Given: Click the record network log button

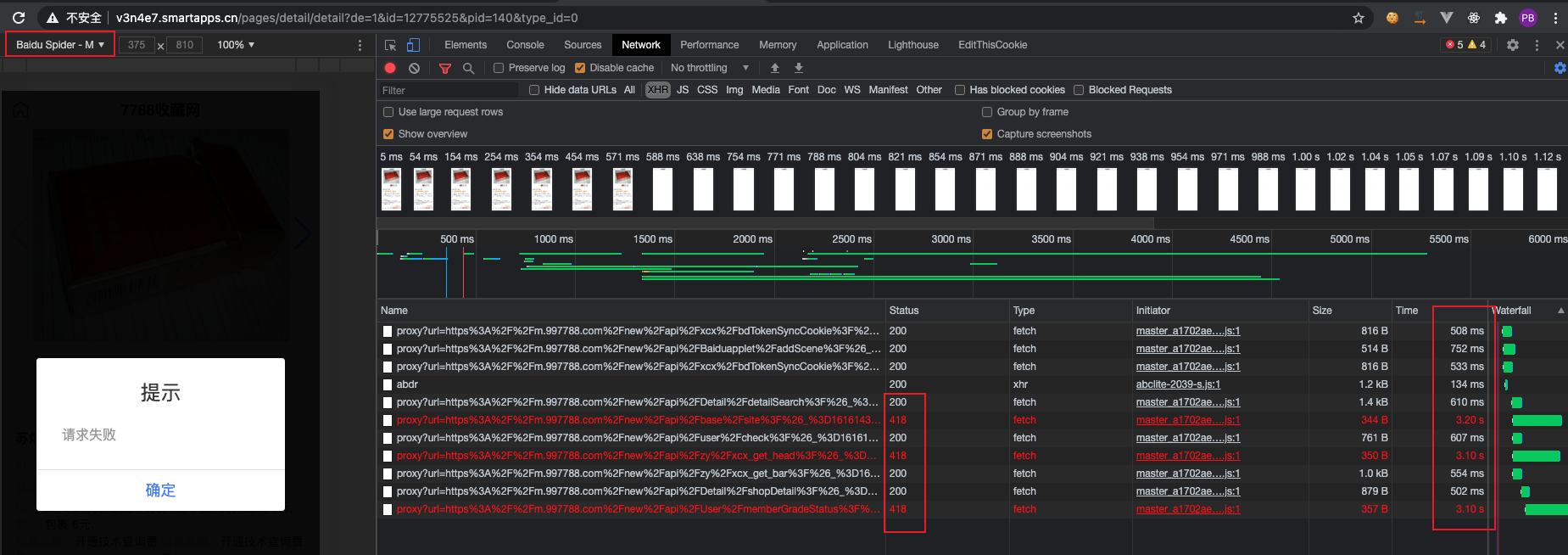Looking at the screenshot, I should (390, 68).
